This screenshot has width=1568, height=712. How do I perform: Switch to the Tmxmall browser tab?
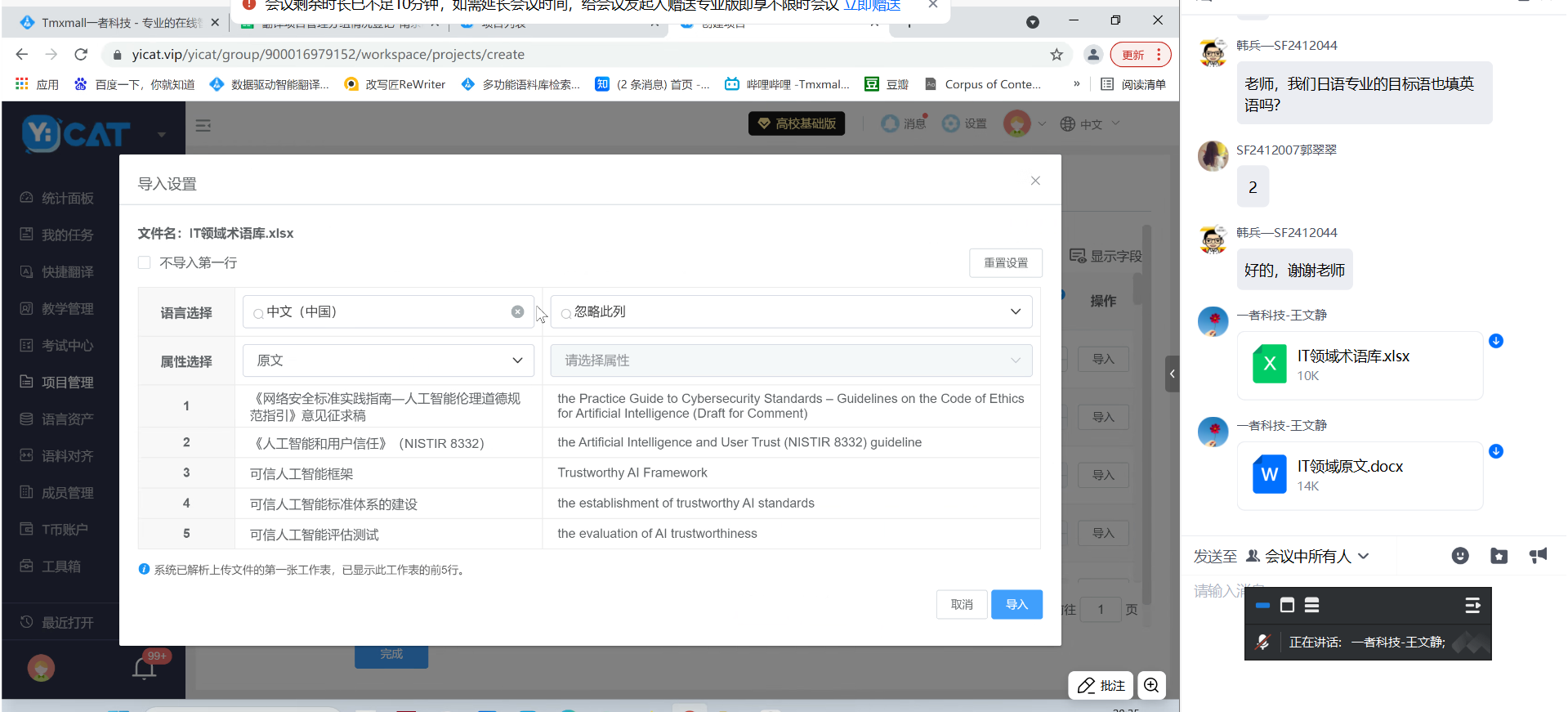click(119, 23)
